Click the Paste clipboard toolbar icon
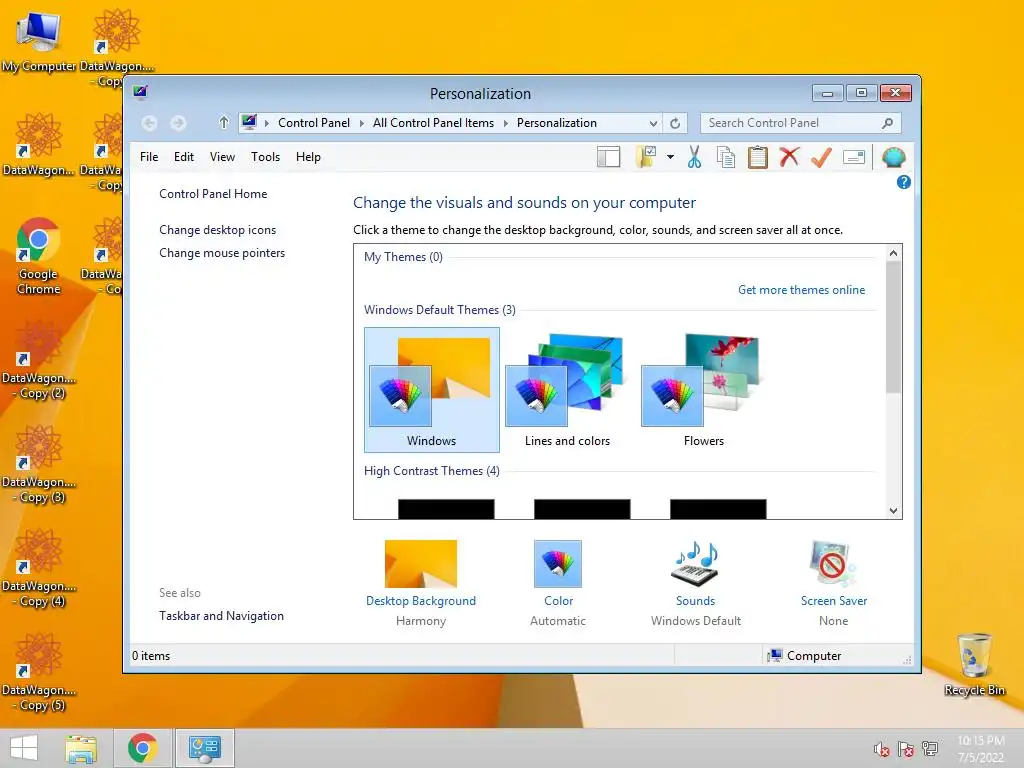Image resolution: width=1024 pixels, height=768 pixels. (x=758, y=157)
